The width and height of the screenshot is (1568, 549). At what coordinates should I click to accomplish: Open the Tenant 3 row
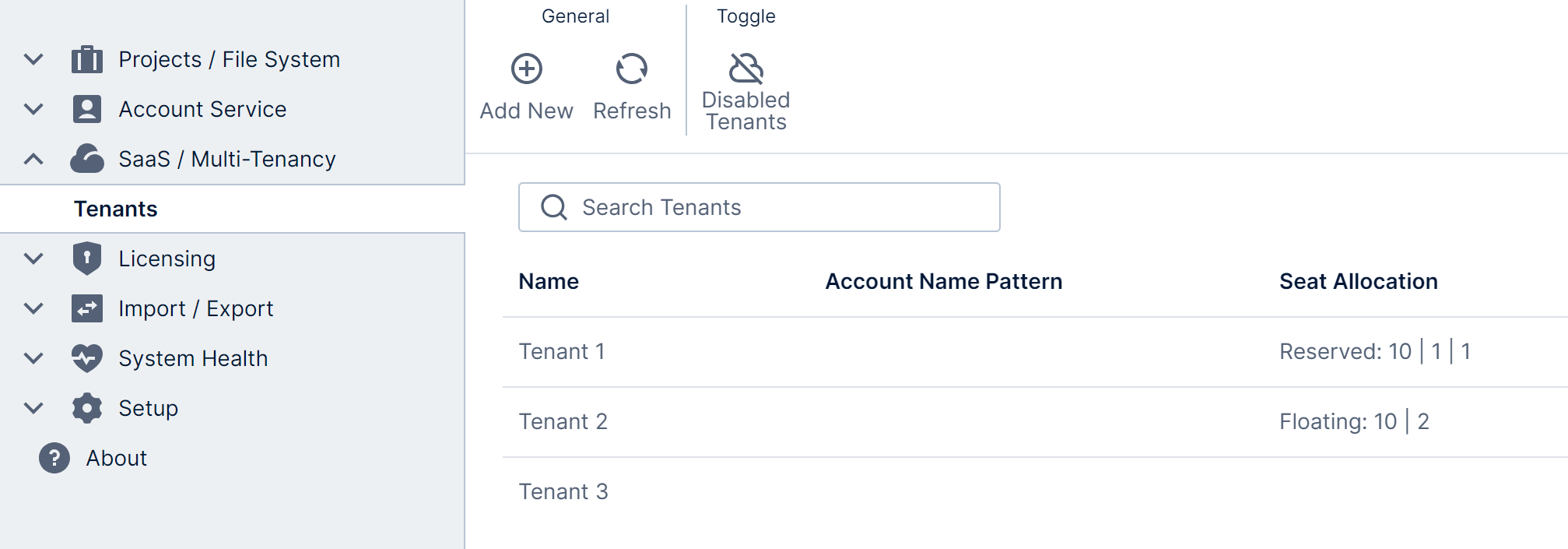point(563,492)
